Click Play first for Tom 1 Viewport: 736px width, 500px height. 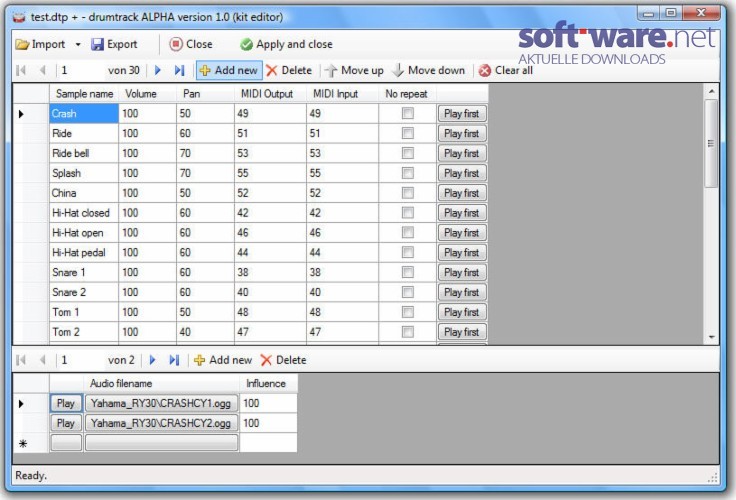[x=462, y=312]
